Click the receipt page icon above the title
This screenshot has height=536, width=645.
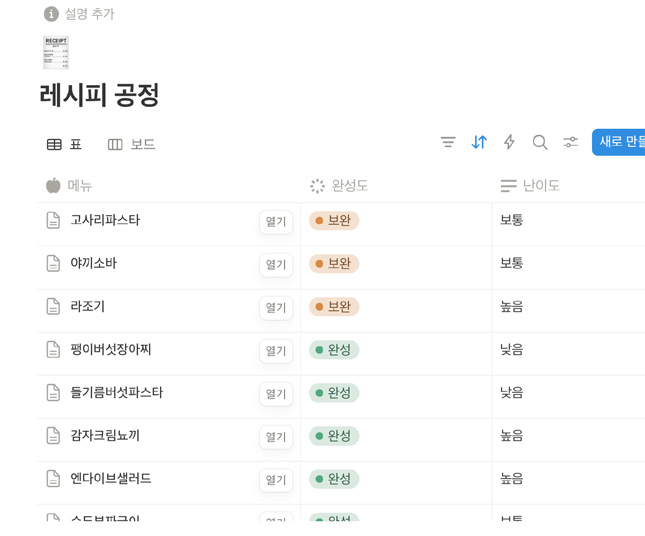tap(56, 52)
